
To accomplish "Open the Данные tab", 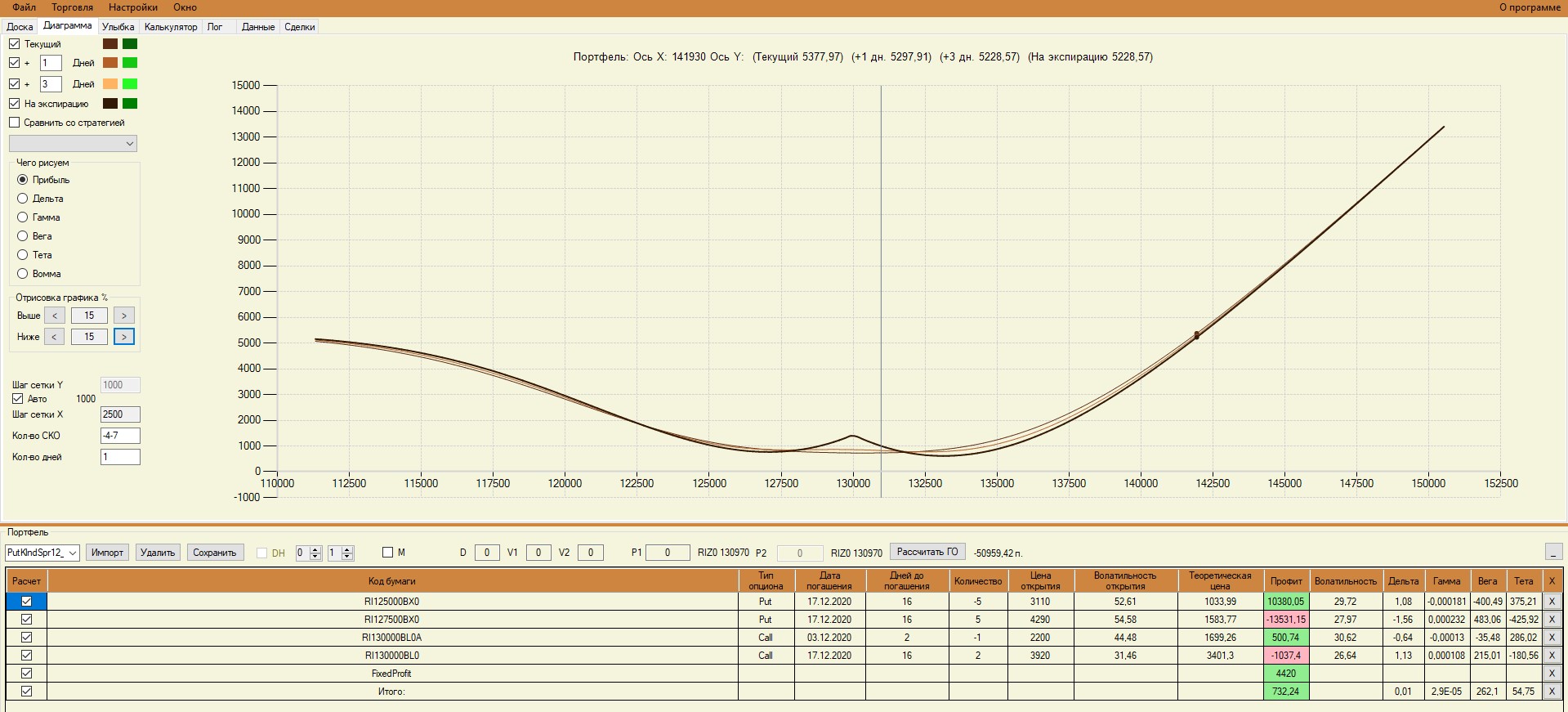I will click(x=258, y=27).
